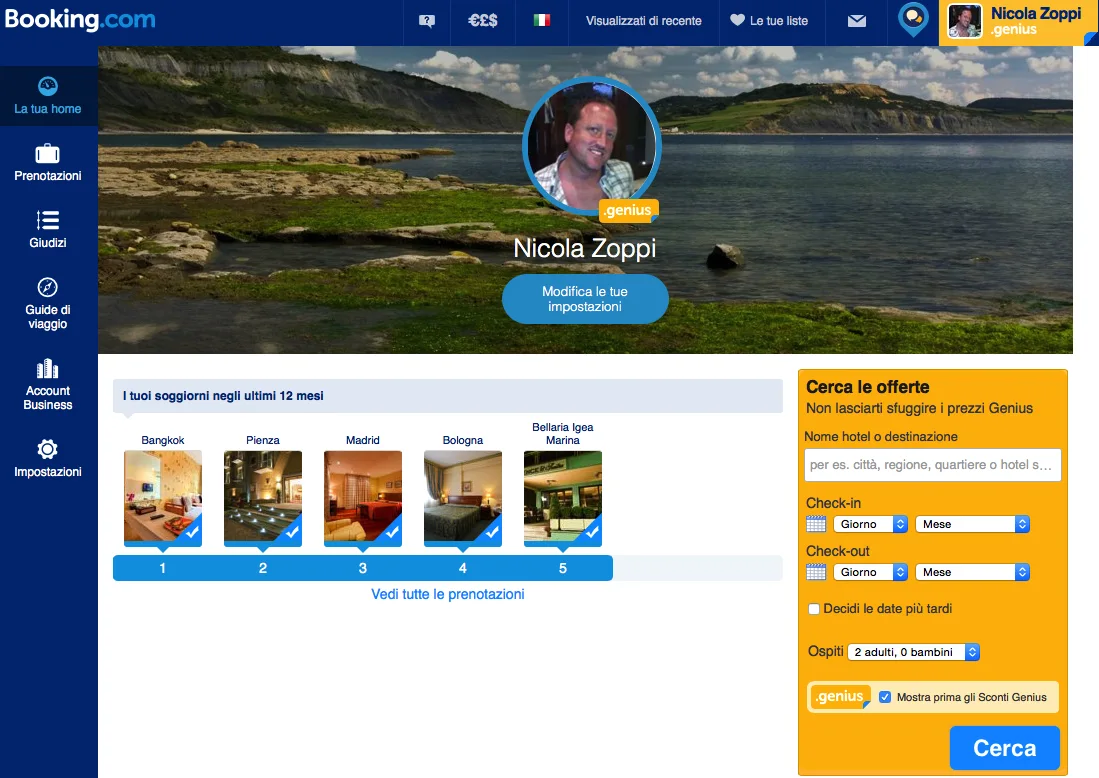Click the heart icon beside Le tue liste
Image resolution: width=1099 pixels, height=778 pixels.
737,20
